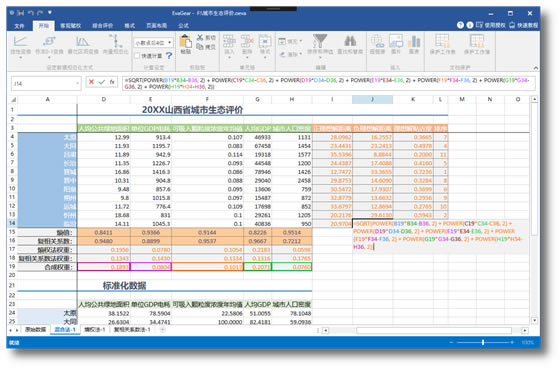Switch to the 原始数据 sheet tab

tap(36, 330)
